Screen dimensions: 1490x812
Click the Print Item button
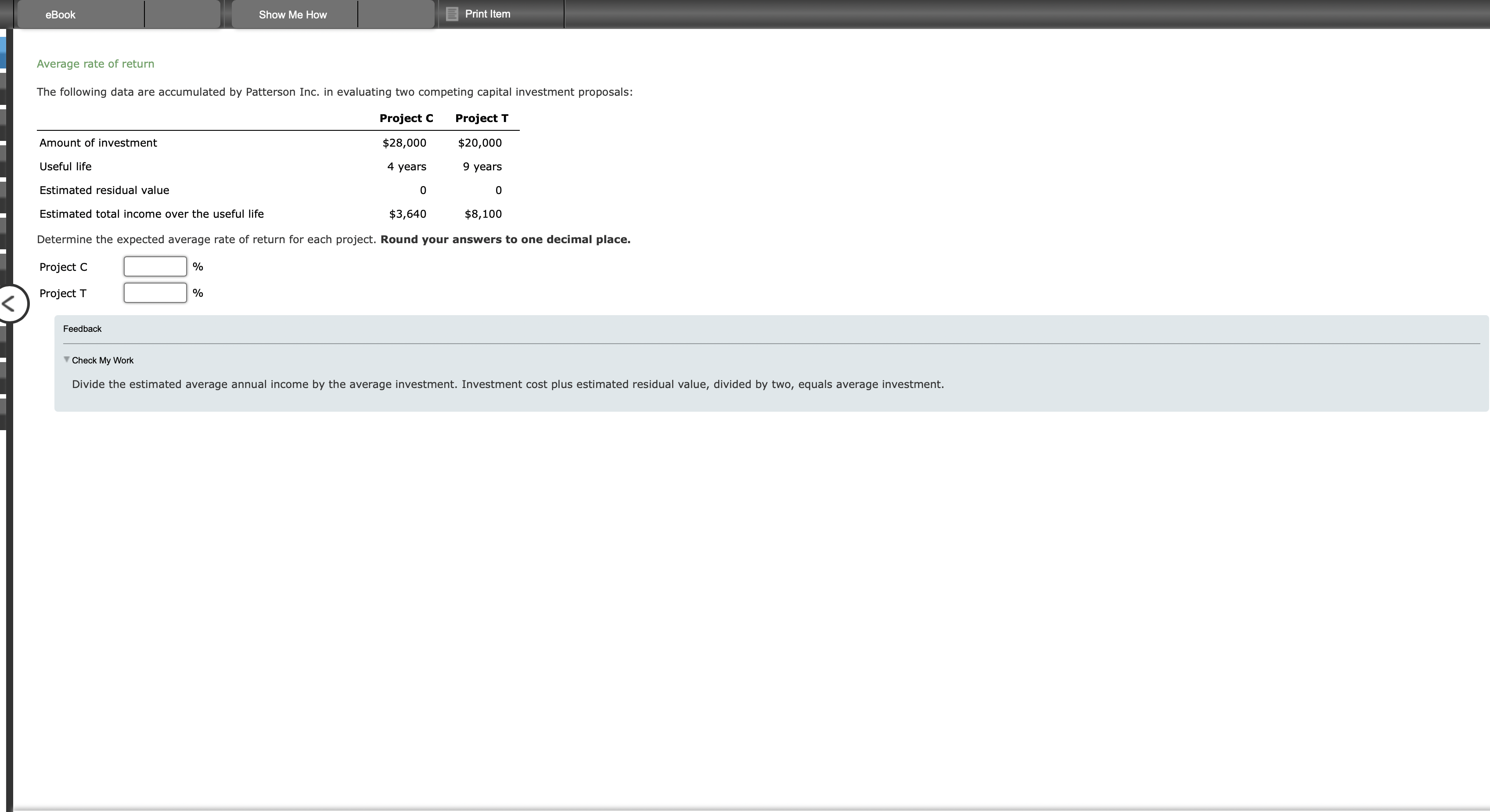[488, 14]
